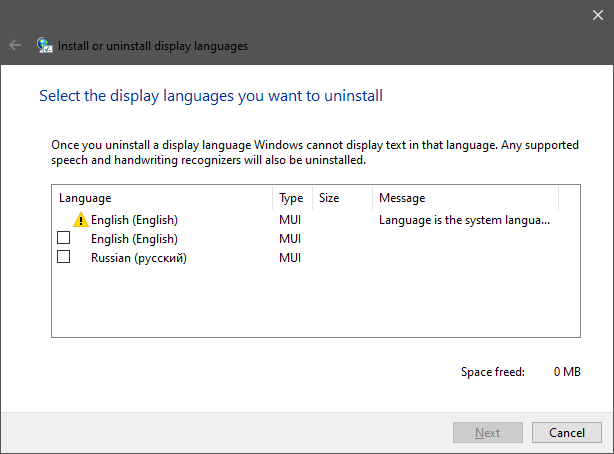Click the back arrow in title bar
This screenshot has width=614, height=454.
15,45
